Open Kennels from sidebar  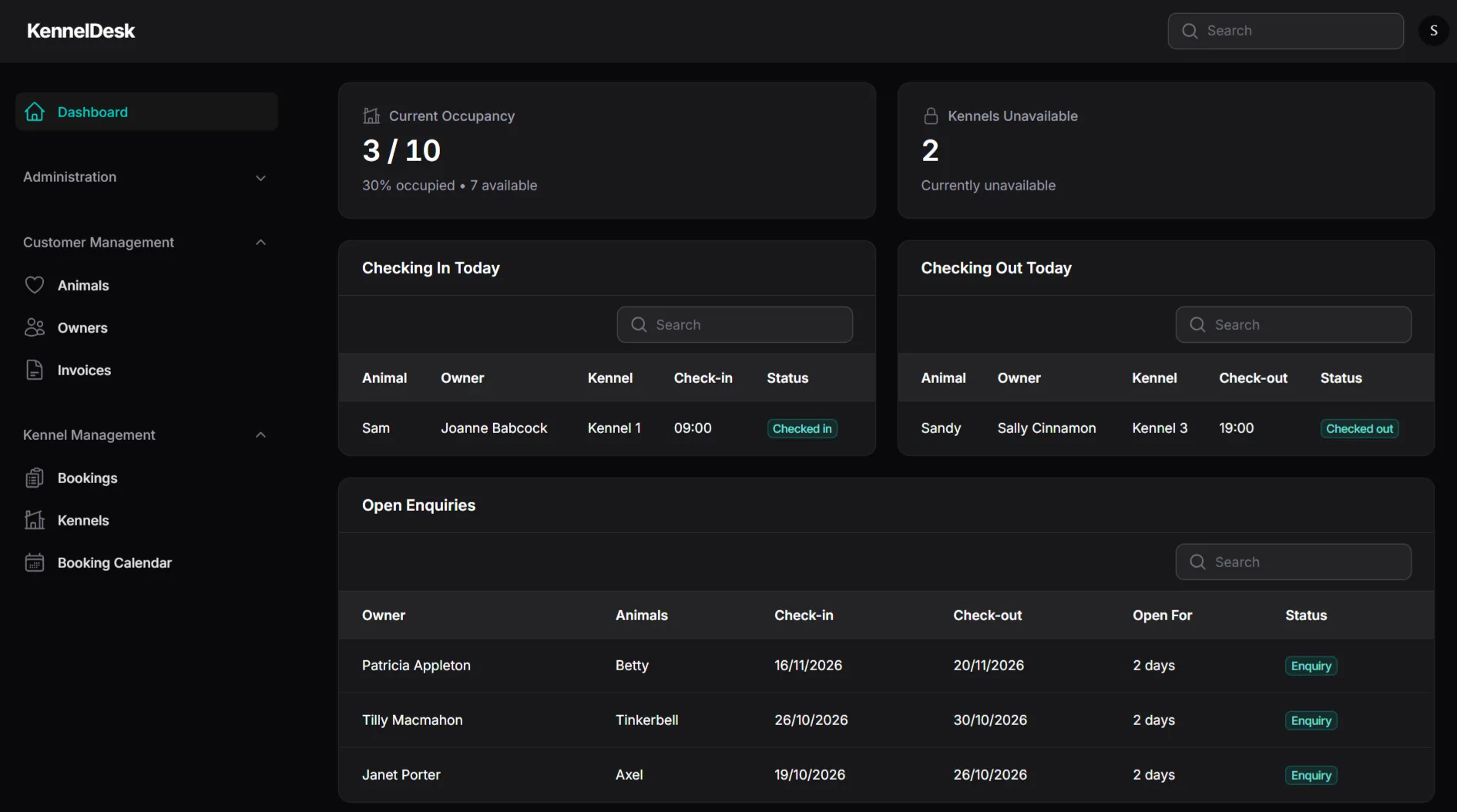coord(83,520)
